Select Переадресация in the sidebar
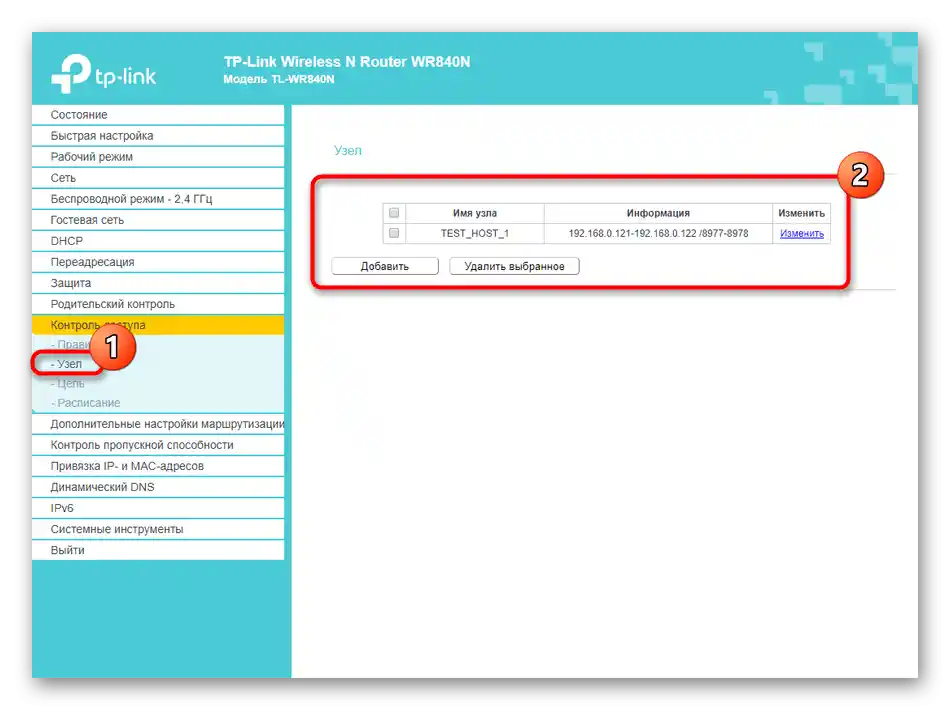950x710 pixels. click(158, 262)
